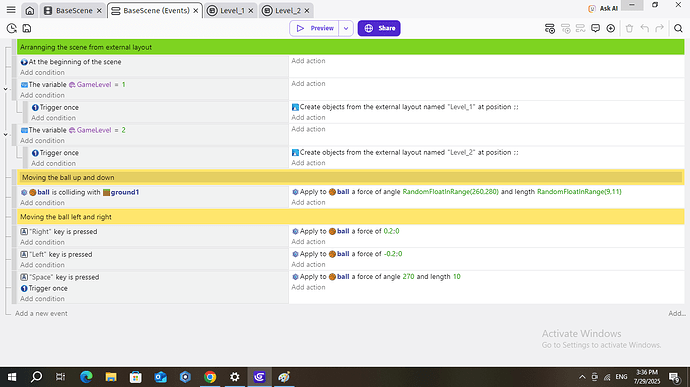
Task: Click the Share button
Action: click(x=379, y=28)
